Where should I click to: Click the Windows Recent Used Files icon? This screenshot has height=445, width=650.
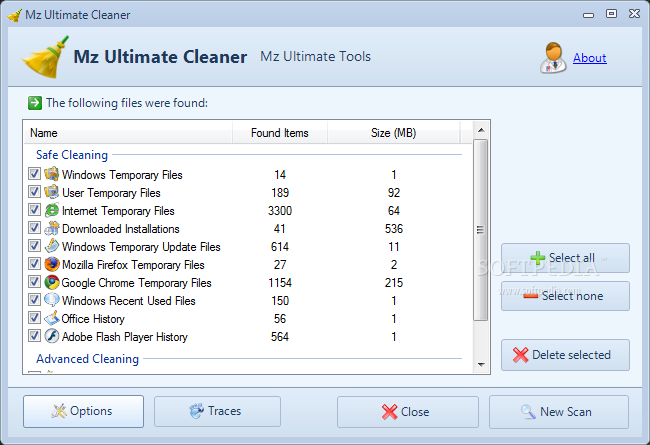[x=51, y=300]
